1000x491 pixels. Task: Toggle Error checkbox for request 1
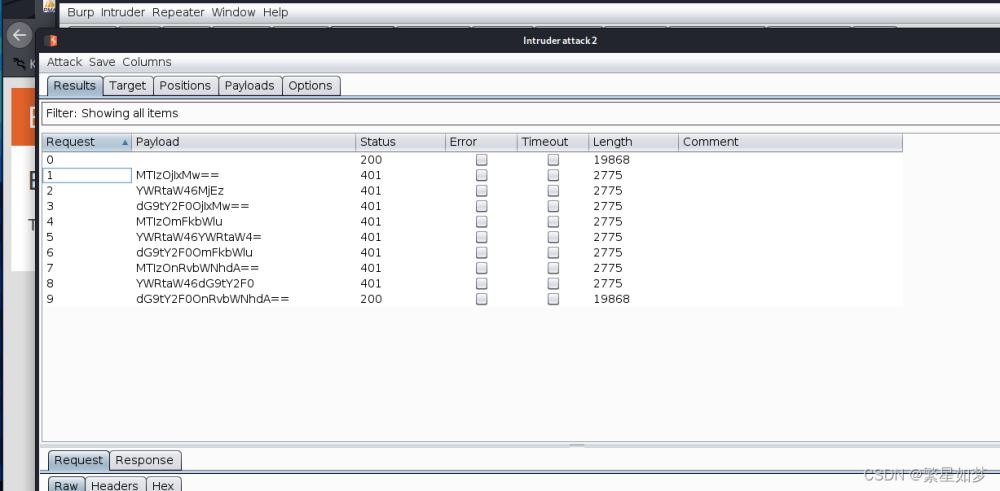(482, 175)
